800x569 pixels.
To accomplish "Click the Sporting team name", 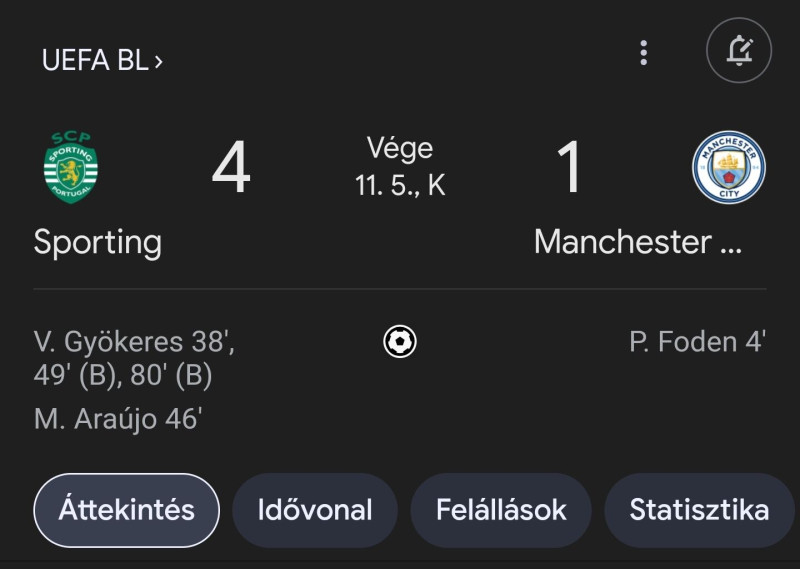I will pos(98,242).
